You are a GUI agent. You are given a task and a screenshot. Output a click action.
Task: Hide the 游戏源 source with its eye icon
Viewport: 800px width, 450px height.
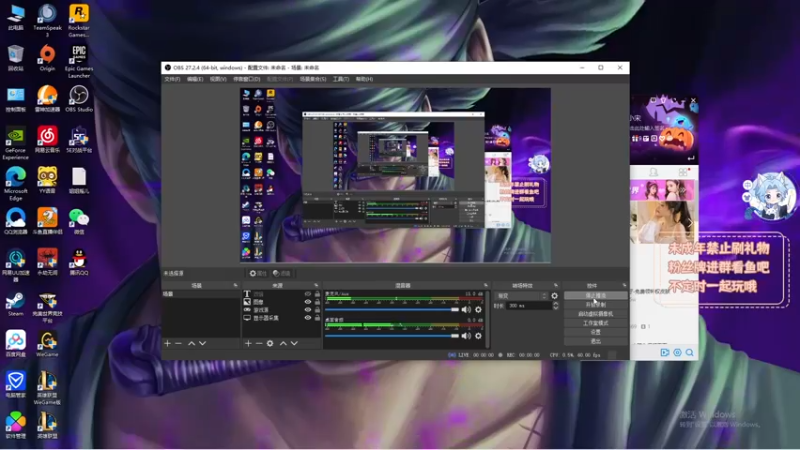308,310
